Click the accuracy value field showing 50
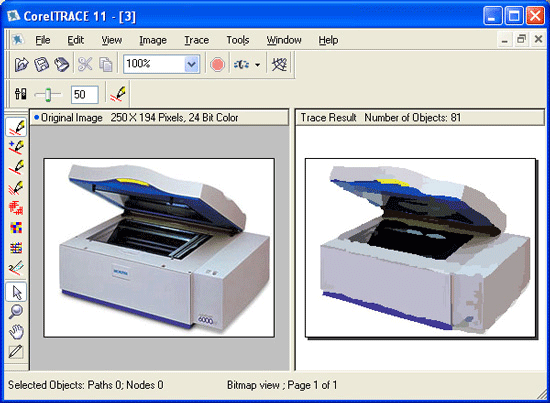The width and height of the screenshot is (550, 403). 85,94
